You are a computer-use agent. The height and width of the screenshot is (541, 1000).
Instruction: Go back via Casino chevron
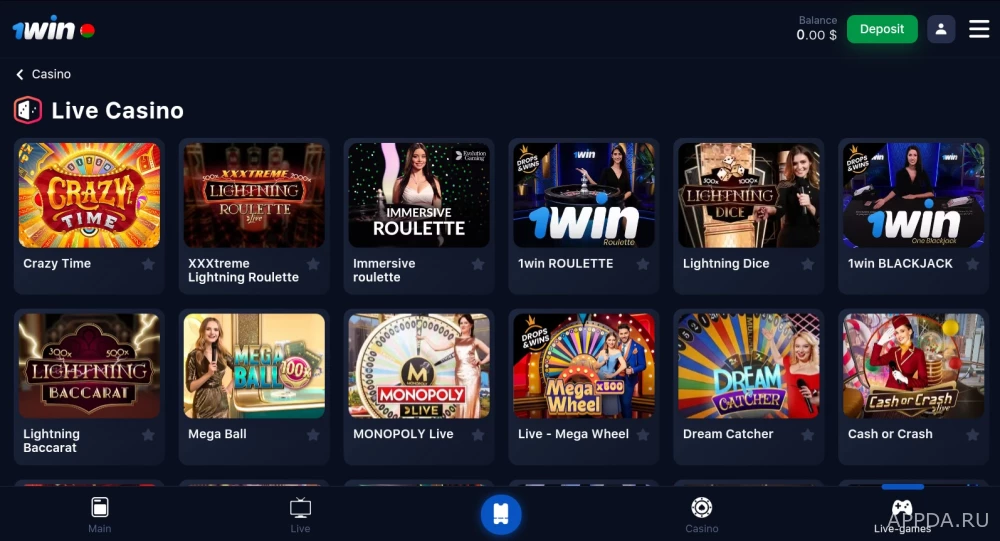click(x=20, y=75)
